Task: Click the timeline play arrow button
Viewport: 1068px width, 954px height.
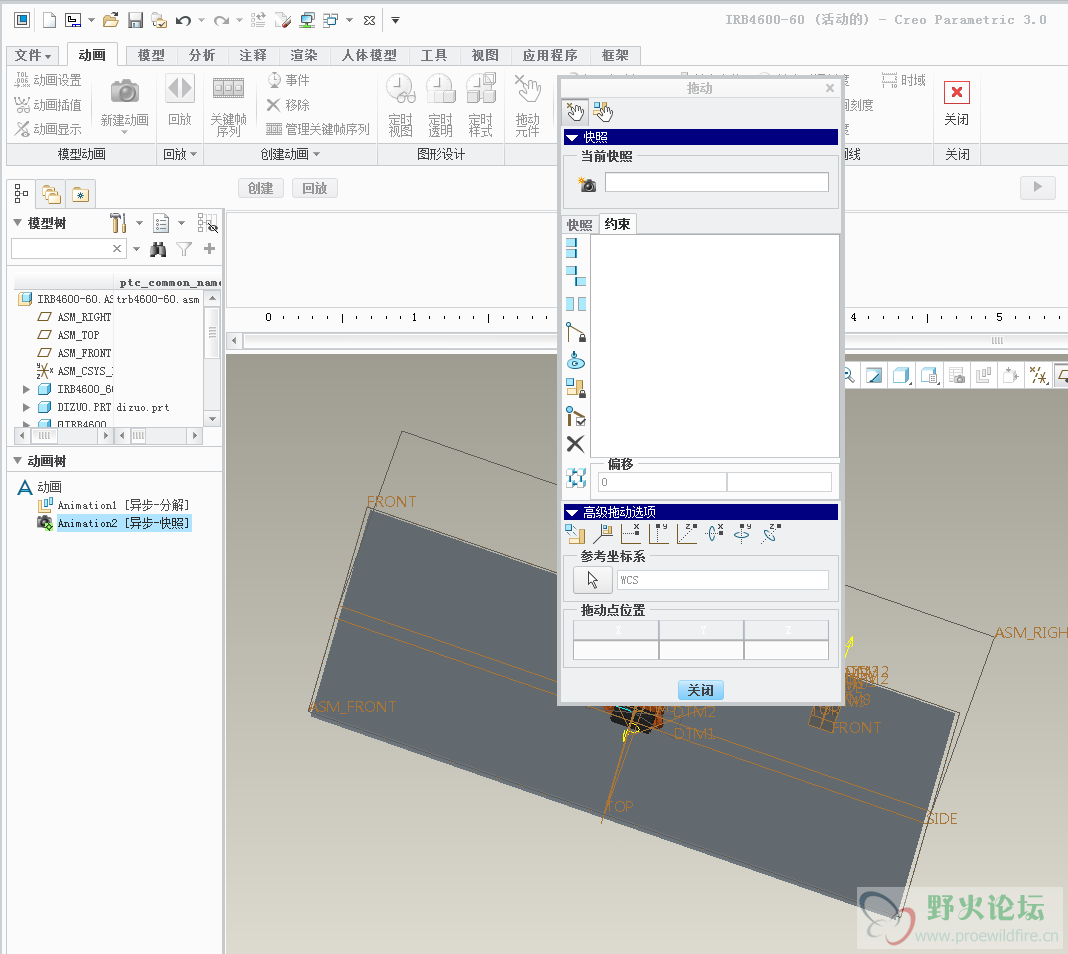Action: coord(1037,187)
